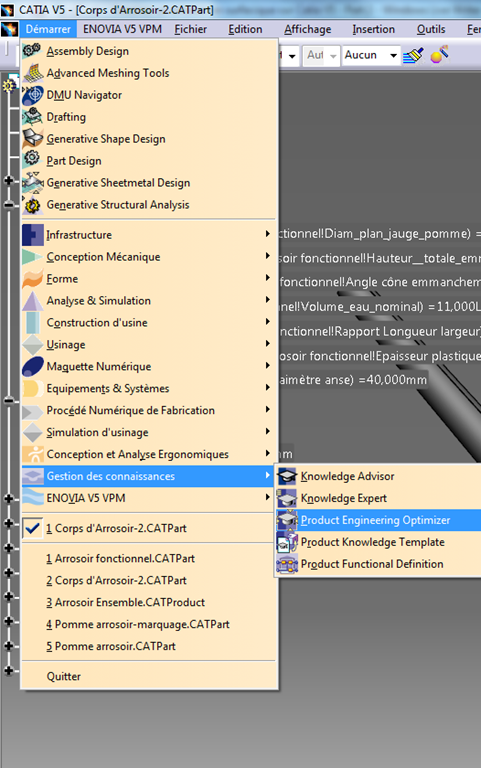Open the Outils menu
481x768 pixels.
point(431,29)
